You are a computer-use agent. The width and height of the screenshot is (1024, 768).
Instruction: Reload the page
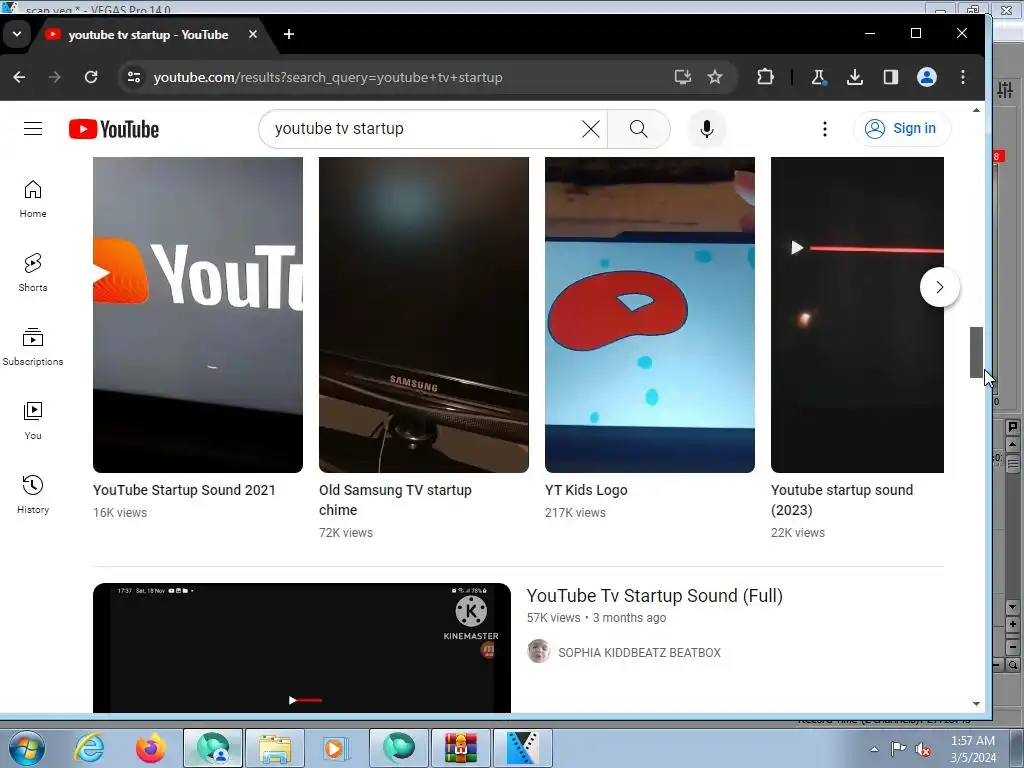pyautogui.click(x=91, y=77)
